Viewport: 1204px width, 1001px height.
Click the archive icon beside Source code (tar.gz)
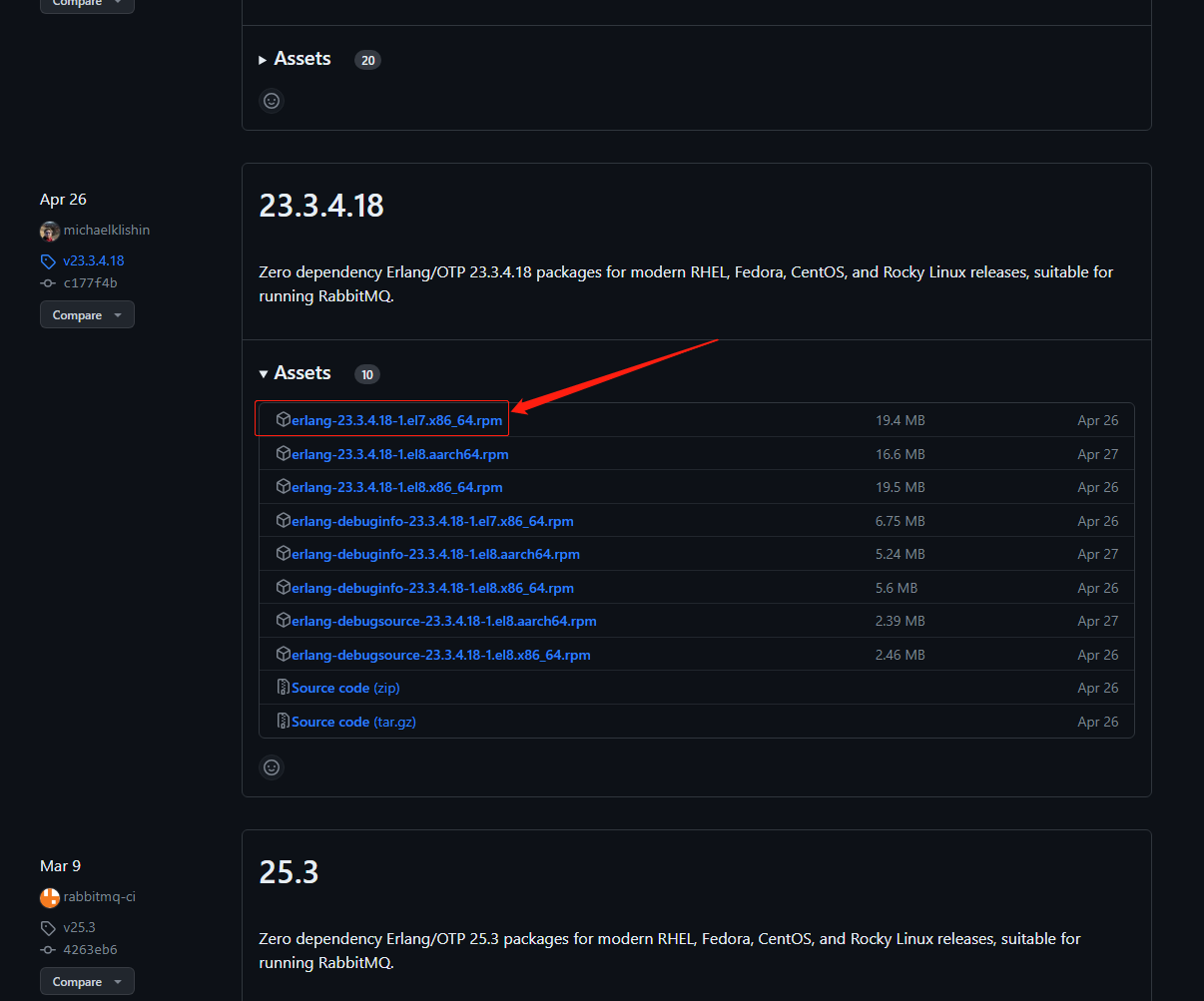click(284, 722)
